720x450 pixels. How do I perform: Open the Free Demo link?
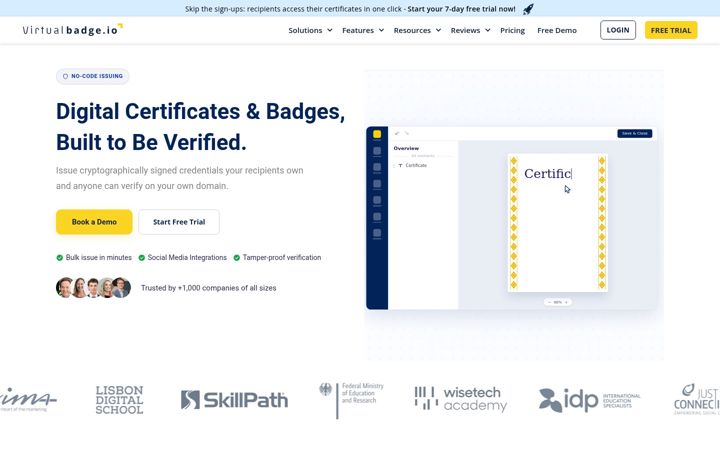(x=557, y=30)
